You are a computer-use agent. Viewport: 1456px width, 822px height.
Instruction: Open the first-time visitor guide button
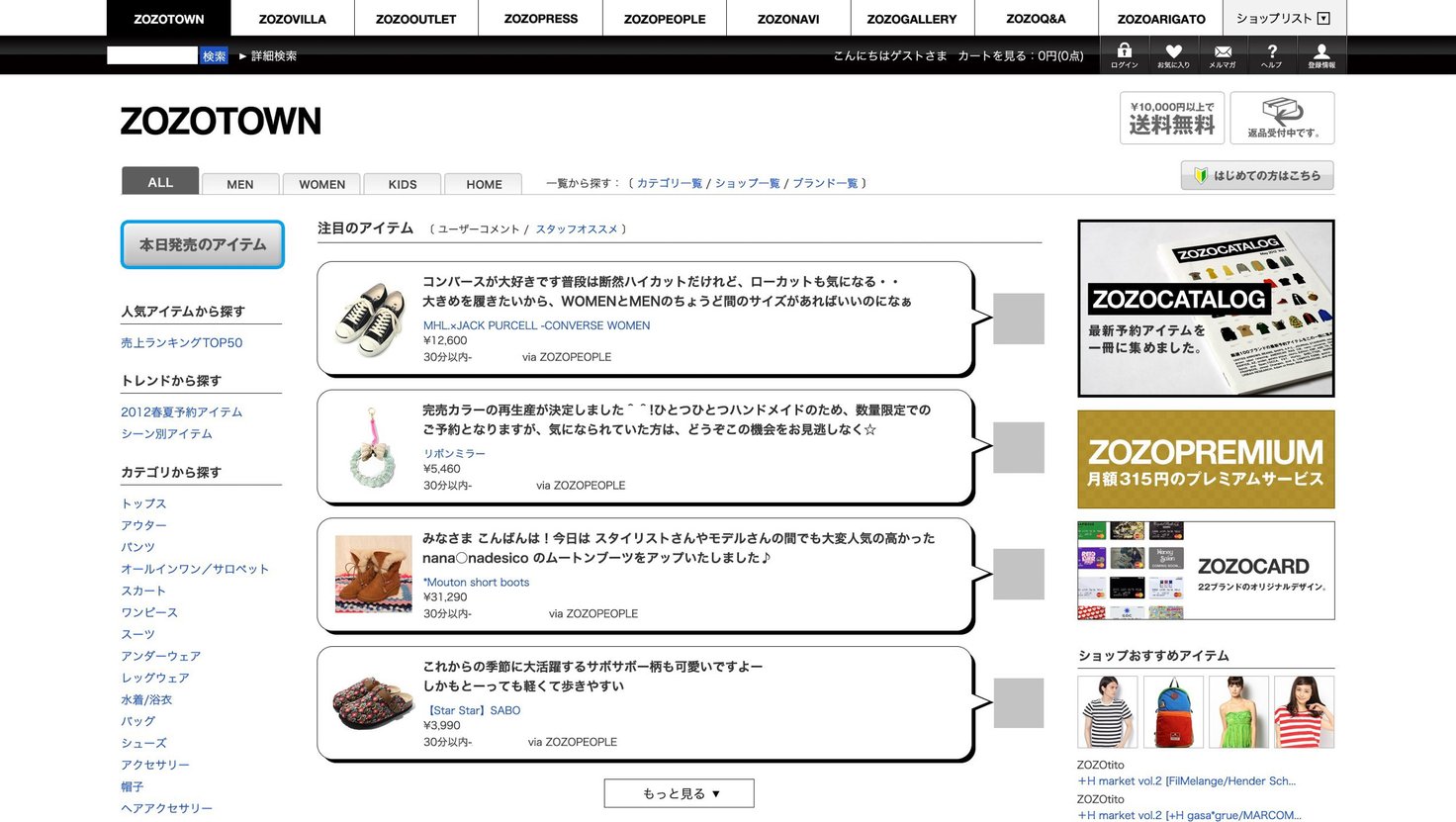point(1257,176)
